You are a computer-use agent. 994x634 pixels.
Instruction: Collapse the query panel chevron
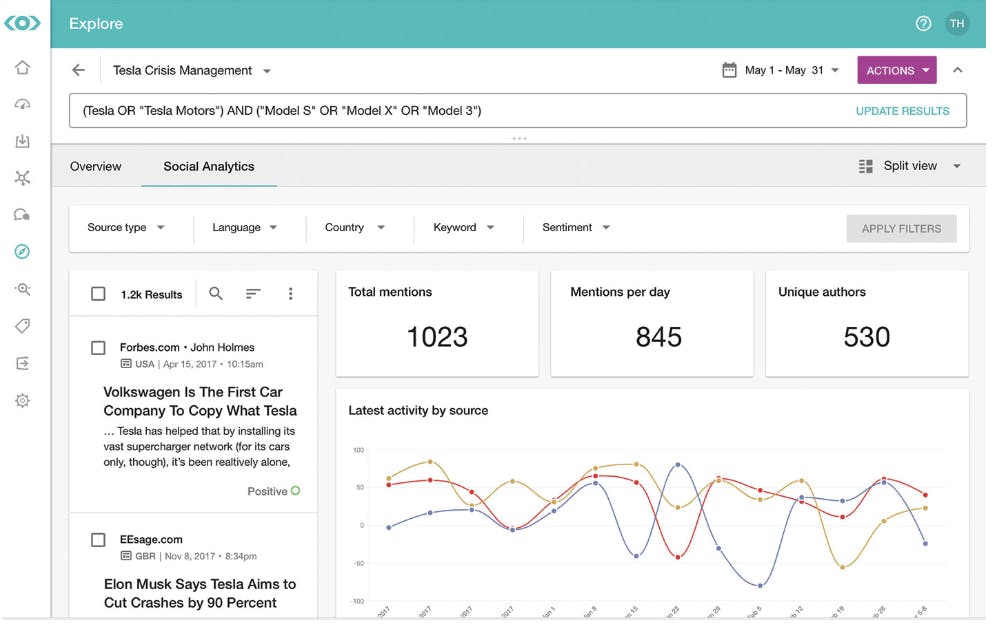point(958,70)
